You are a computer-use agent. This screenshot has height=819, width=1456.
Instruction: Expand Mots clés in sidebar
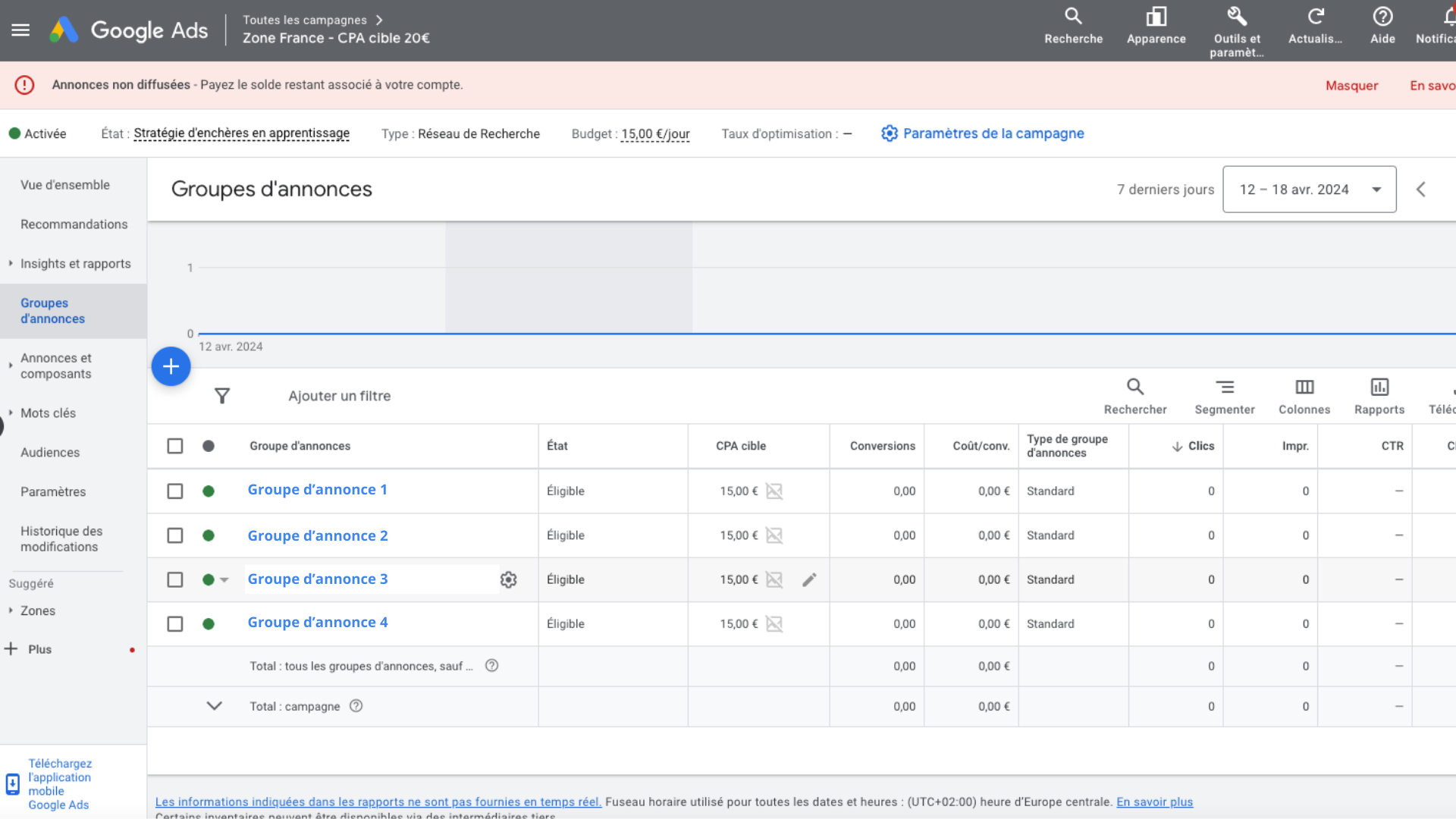pos(11,413)
